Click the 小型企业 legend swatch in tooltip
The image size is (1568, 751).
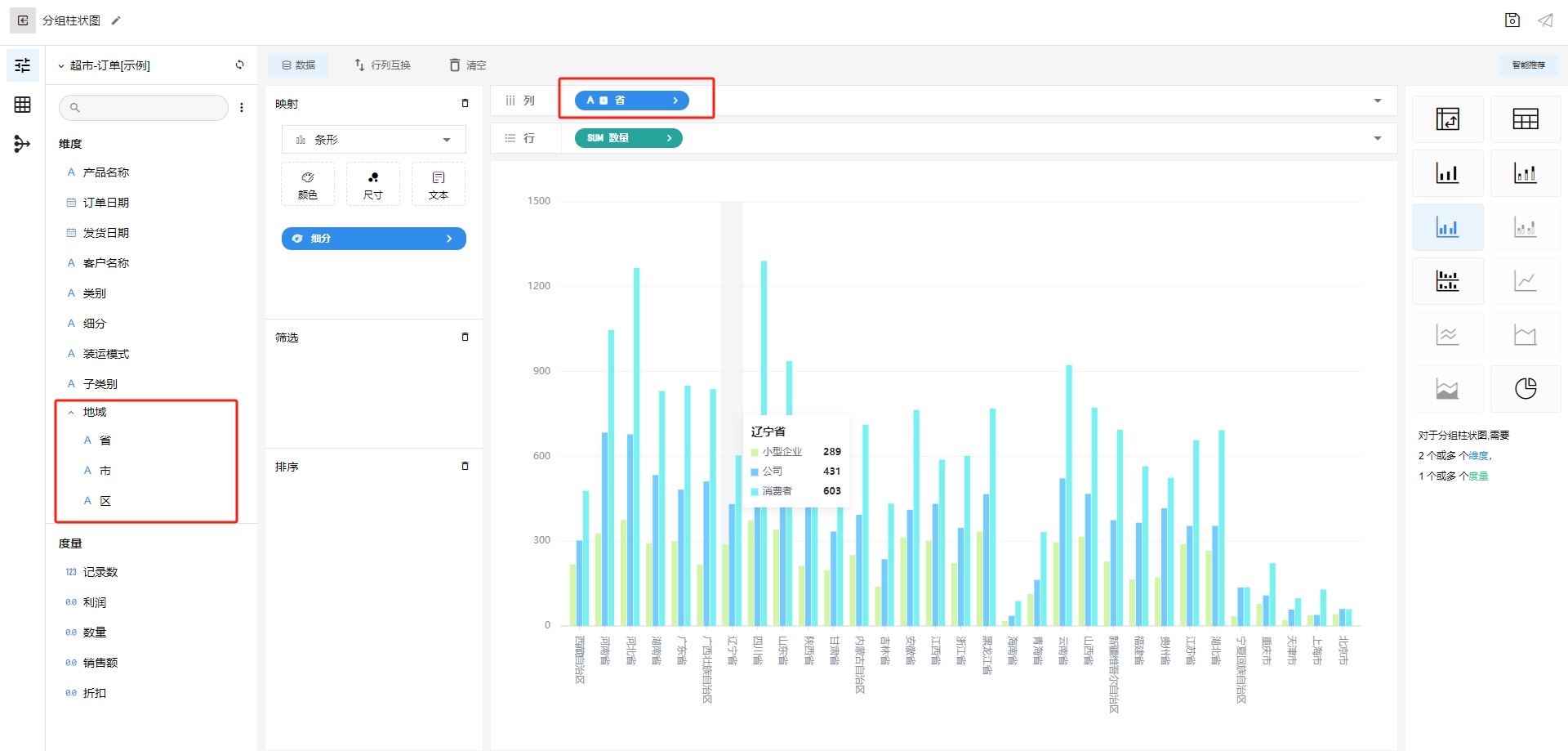coord(755,452)
